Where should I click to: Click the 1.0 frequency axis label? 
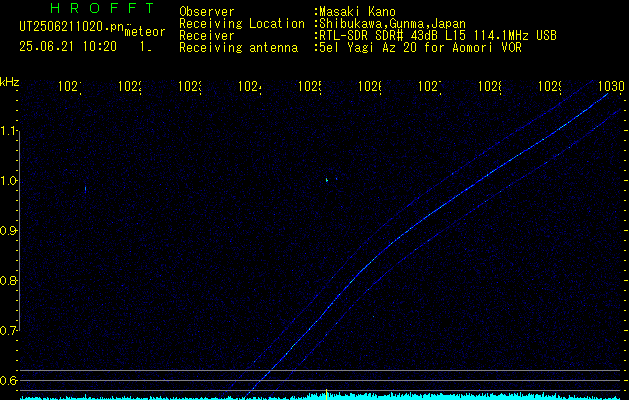click(8, 181)
